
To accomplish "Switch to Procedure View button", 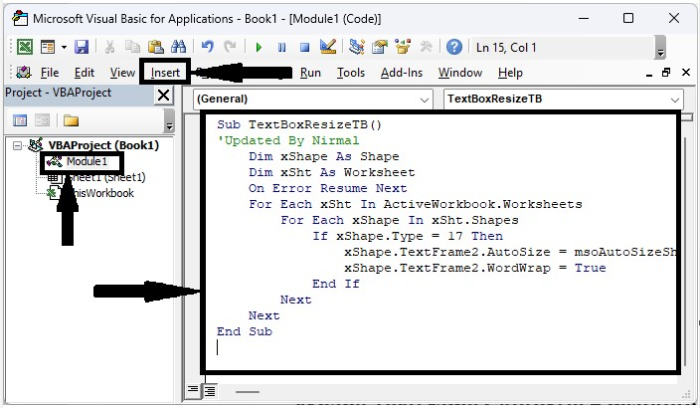I will tap(193, 391).
